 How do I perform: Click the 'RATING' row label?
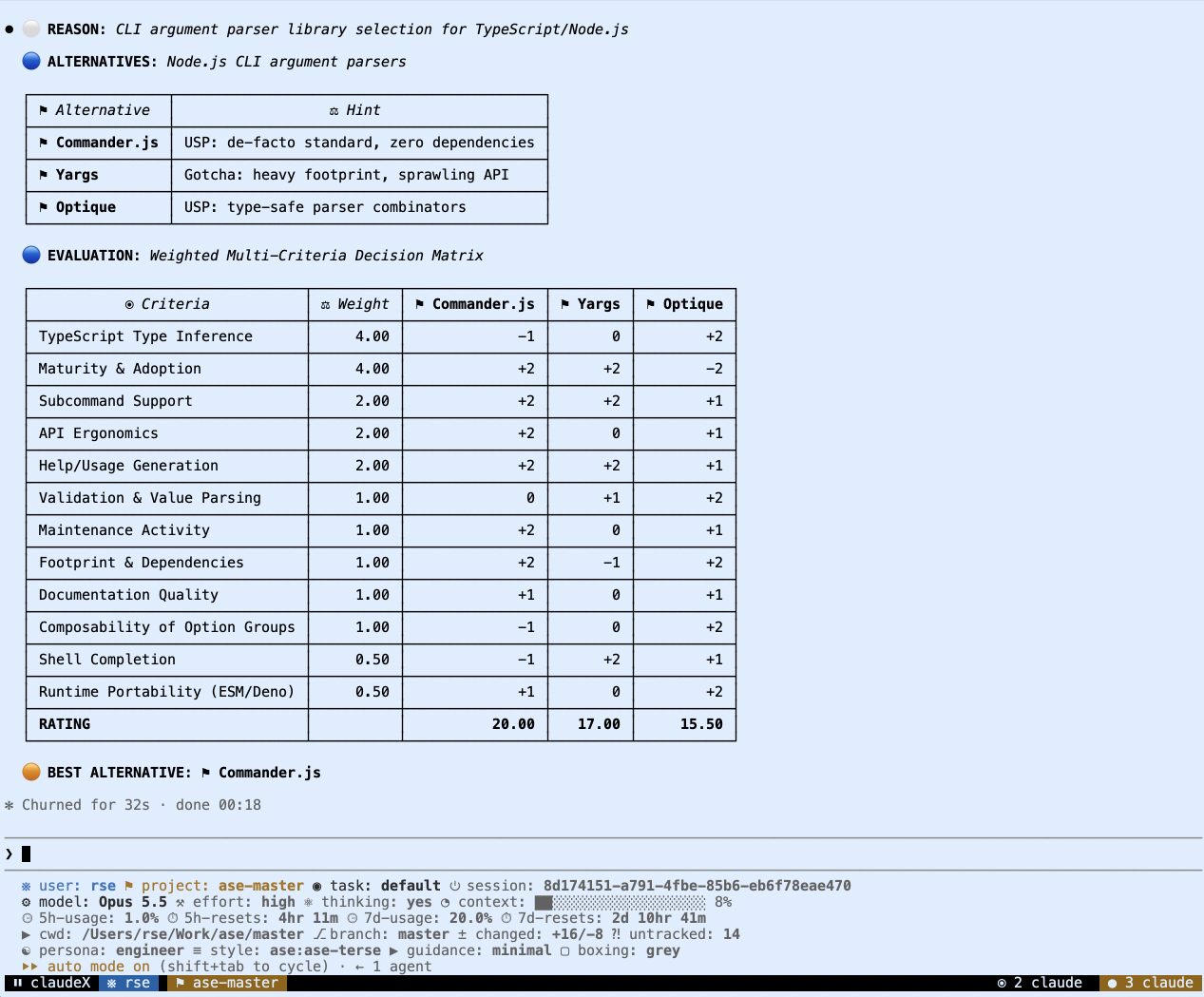pos(65,724)
